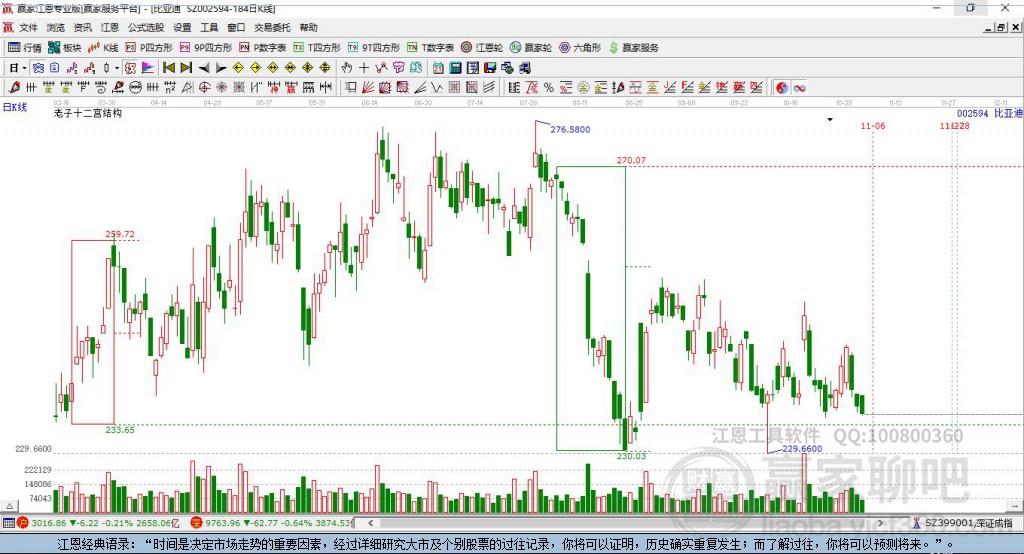Open the 浏览 menu
The height and width of the screenshot is (554, 1024).
[x=56, y=27]
